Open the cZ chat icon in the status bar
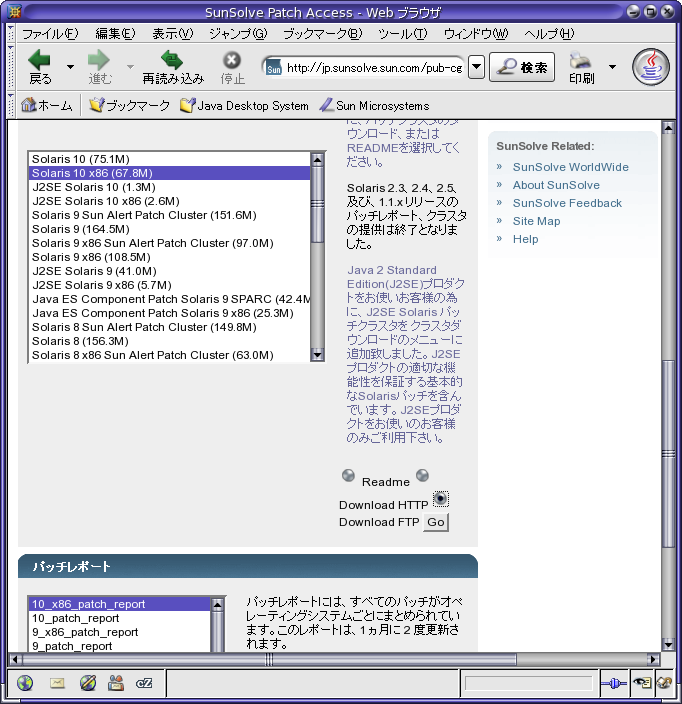 coord(144,683)
